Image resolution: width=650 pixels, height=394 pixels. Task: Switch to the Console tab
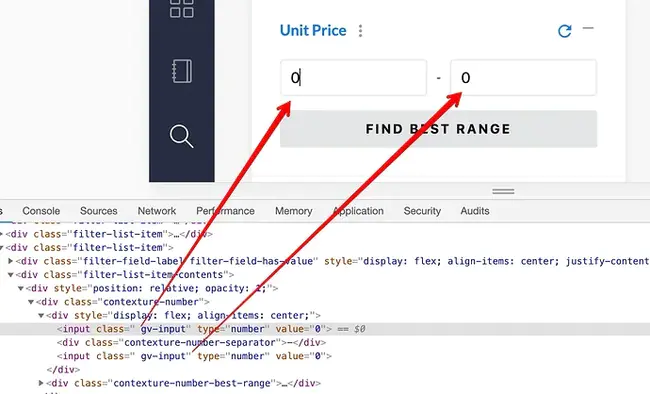(x=41, y=211)
